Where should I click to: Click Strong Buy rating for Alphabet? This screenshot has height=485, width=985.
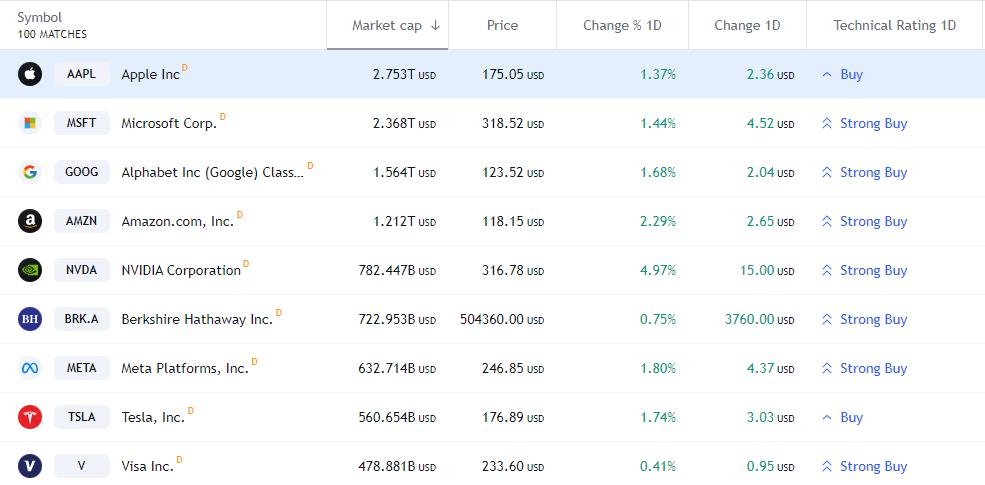click(874, 173)
